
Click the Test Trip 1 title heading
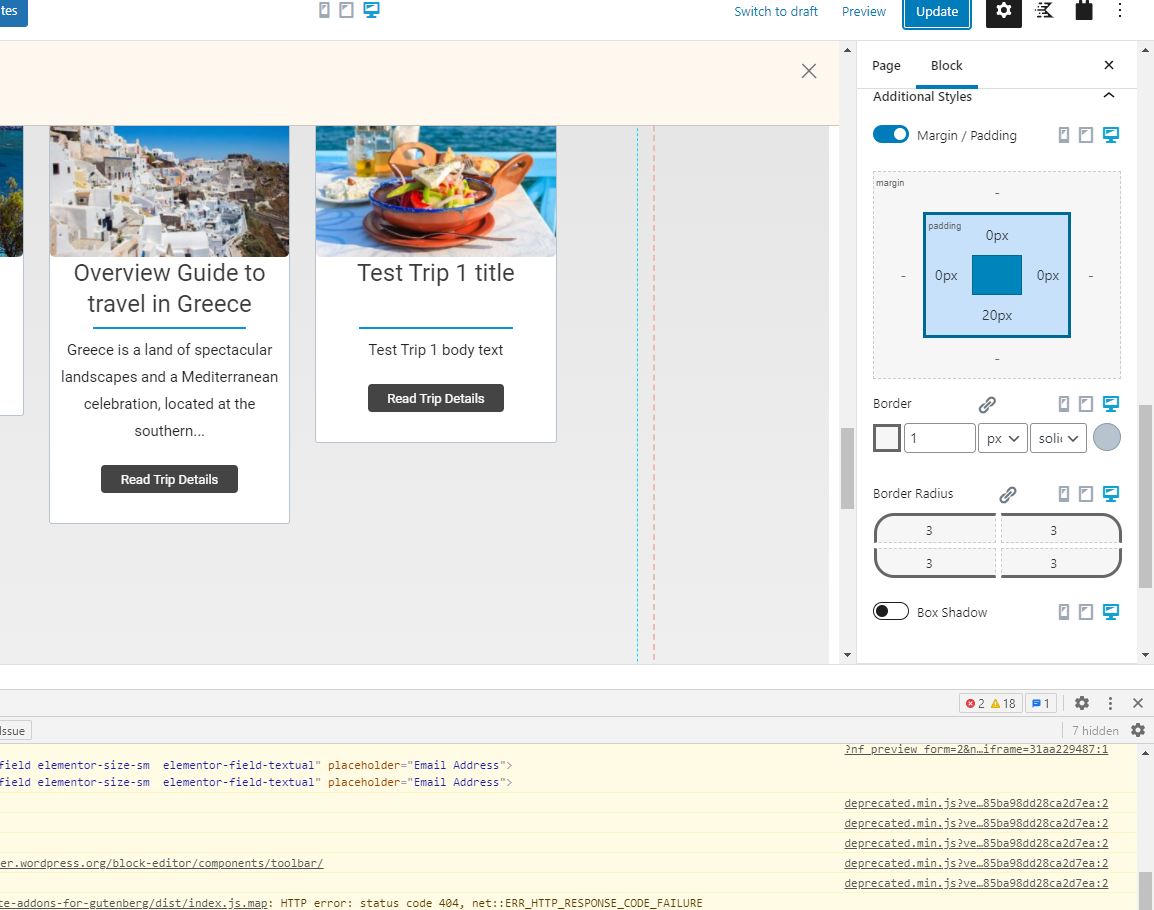click(x=436, y=272)
